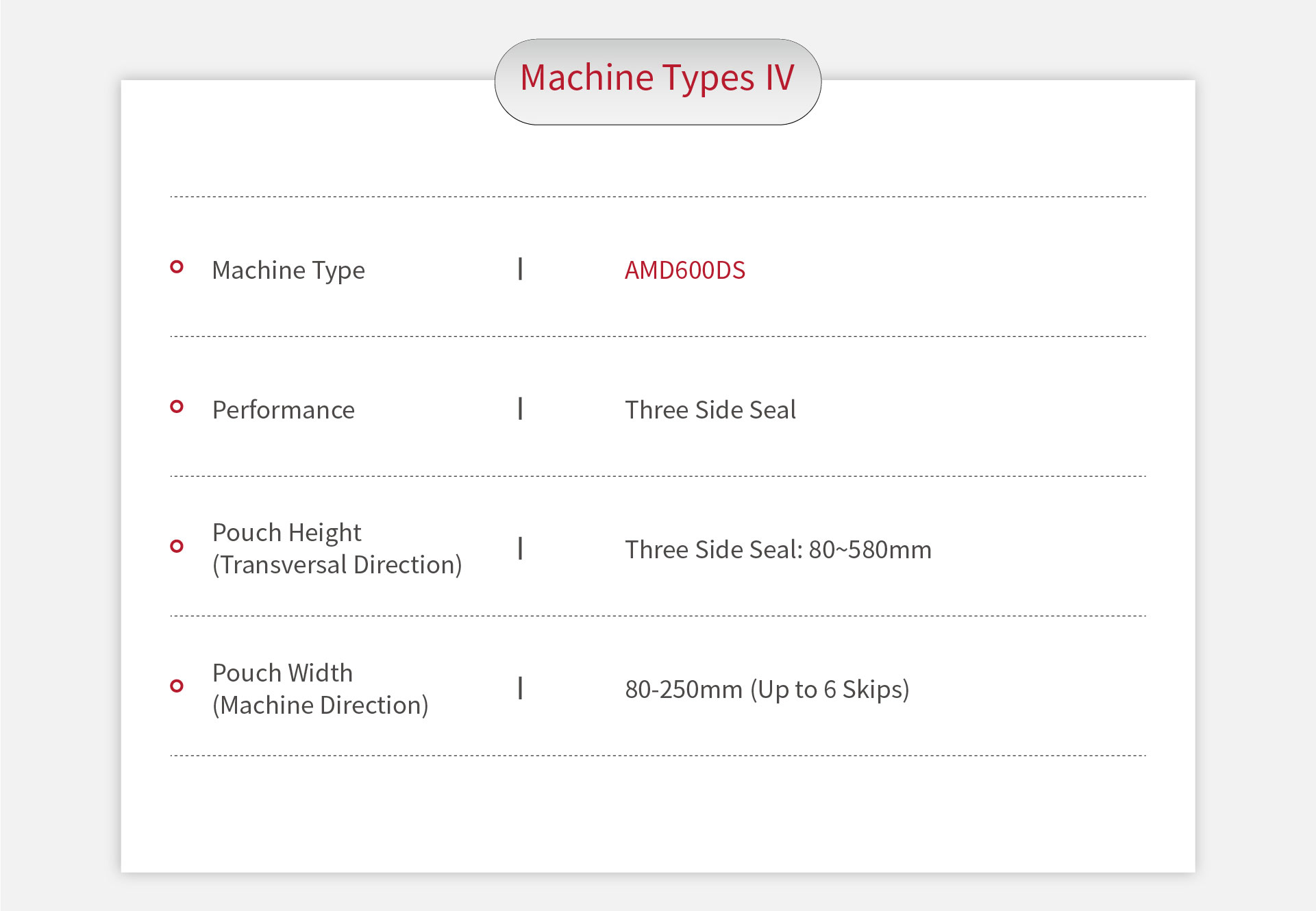Select the Performance label
The image size is (1316, 911).
coord(284,410)
